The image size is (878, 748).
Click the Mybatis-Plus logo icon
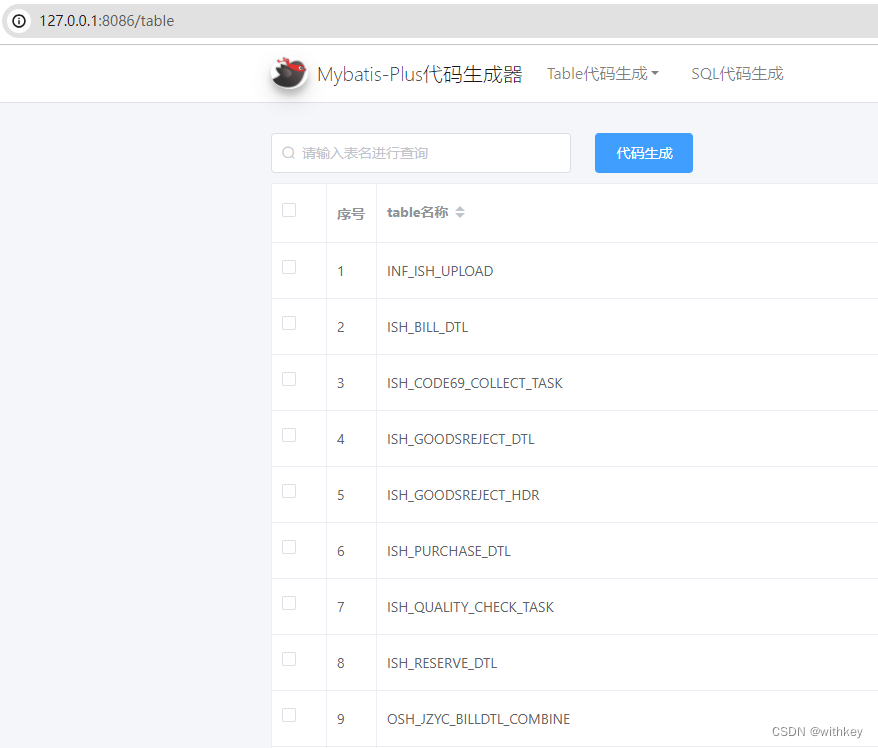click(288, 72)
